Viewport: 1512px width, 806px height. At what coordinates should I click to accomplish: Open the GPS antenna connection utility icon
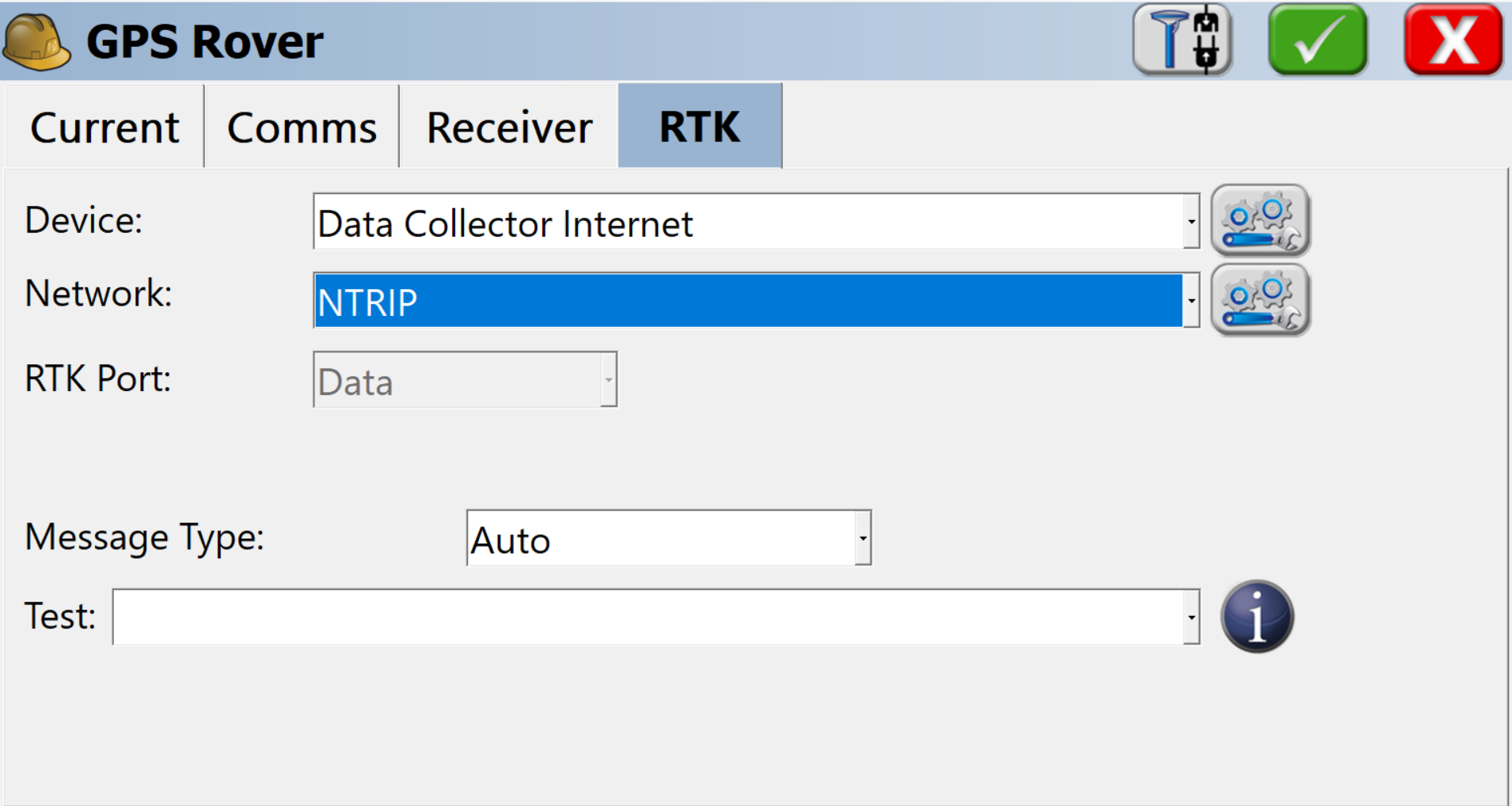click(1182, 40)
